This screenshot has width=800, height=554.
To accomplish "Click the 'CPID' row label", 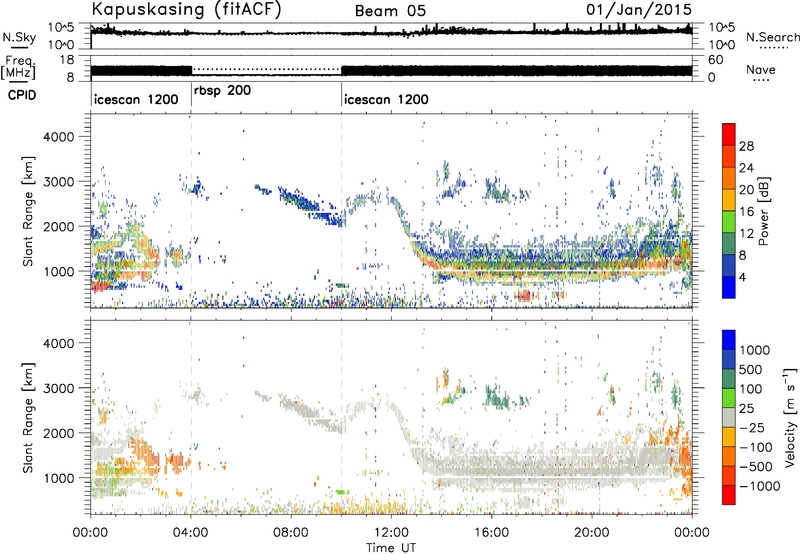I will [x=22, y=95].
